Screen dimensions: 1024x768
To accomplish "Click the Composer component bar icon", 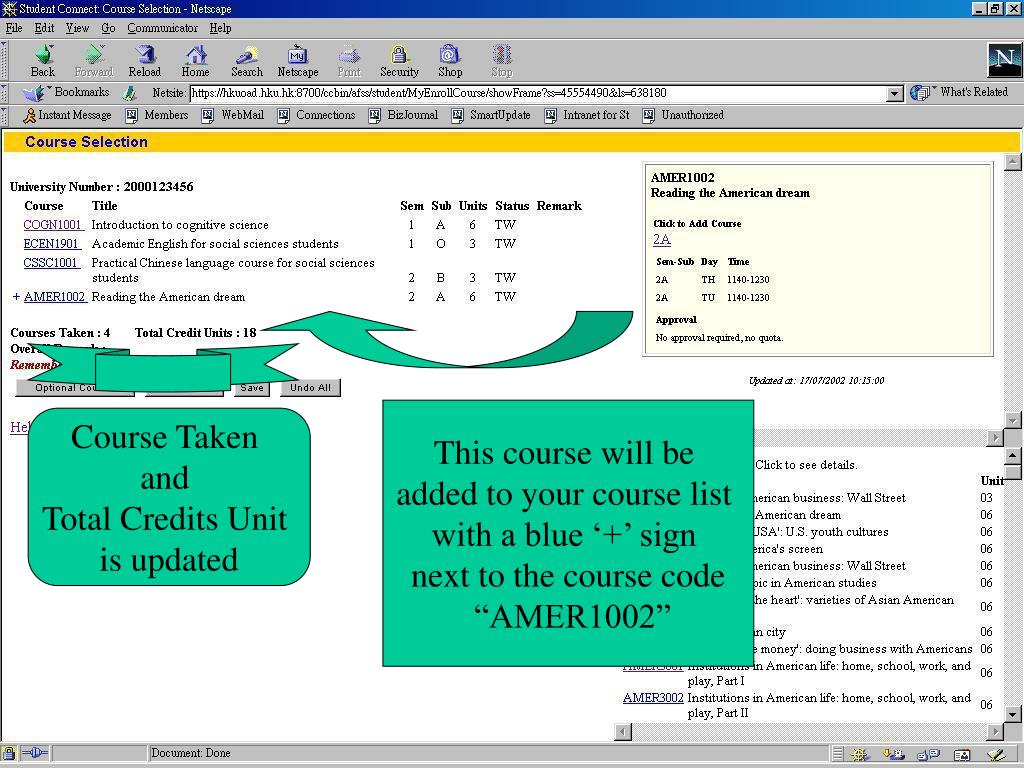I will pyautogui.click(x=995, y=754).
